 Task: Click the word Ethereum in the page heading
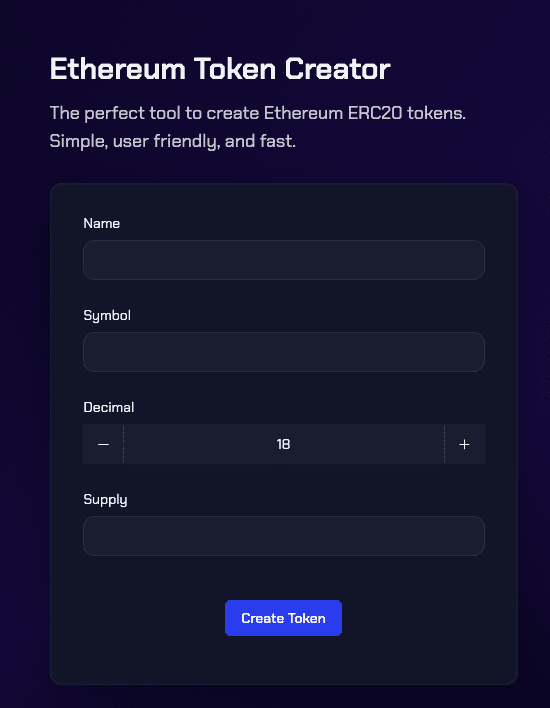[x=118, y=69]
